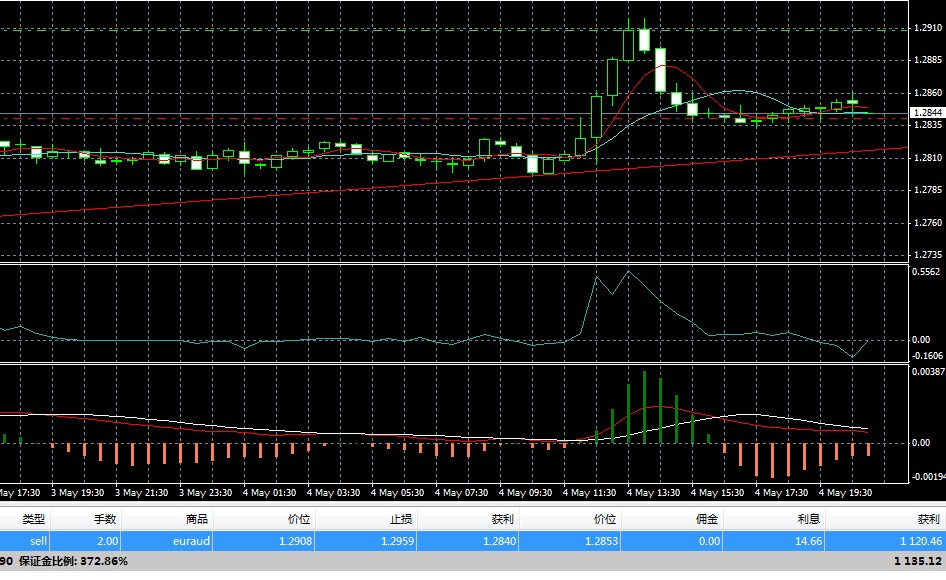Click the '4 May 19:30' time label
The width and height of the screenshot is (946, 580).
845,492
